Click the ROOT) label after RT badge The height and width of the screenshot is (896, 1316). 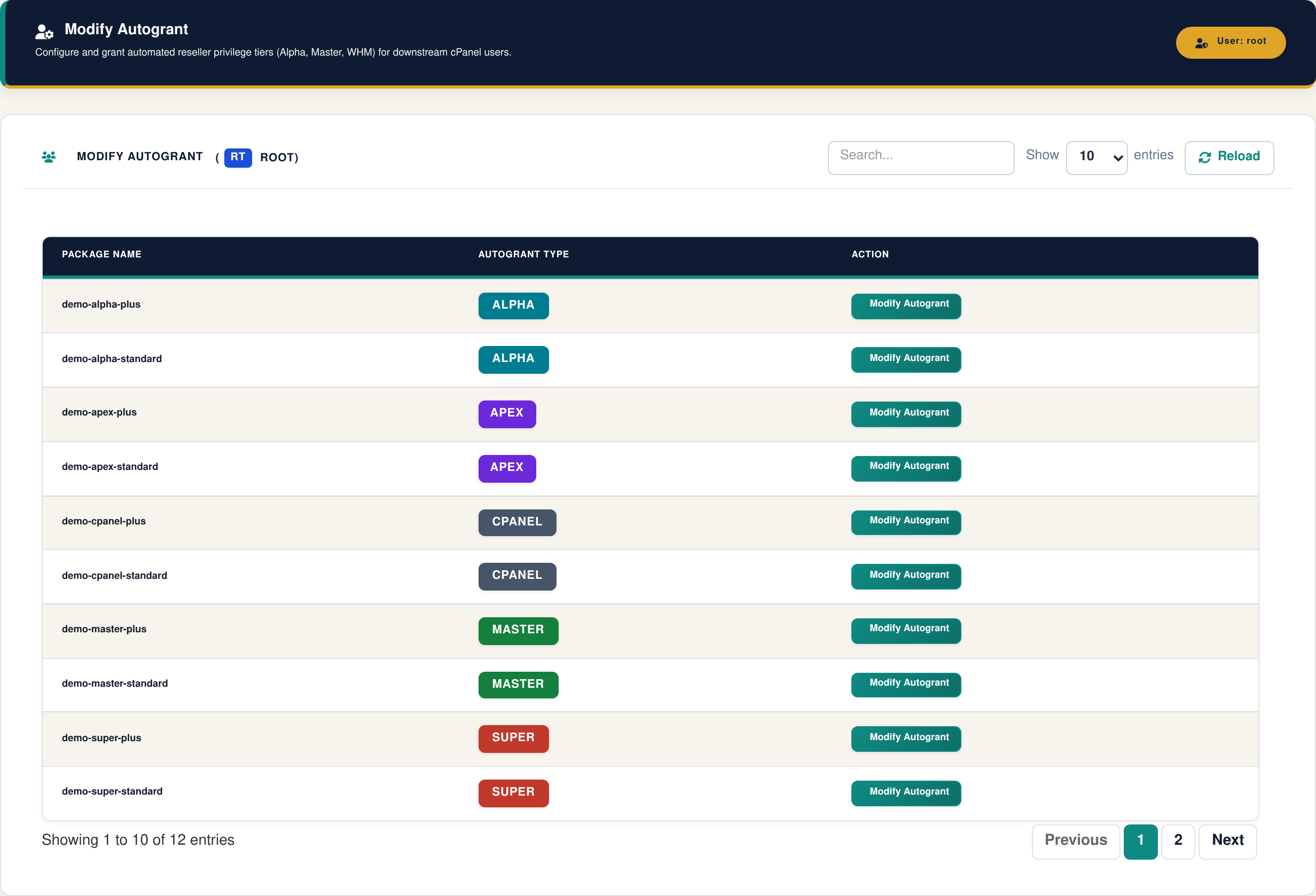coord(279,158)
